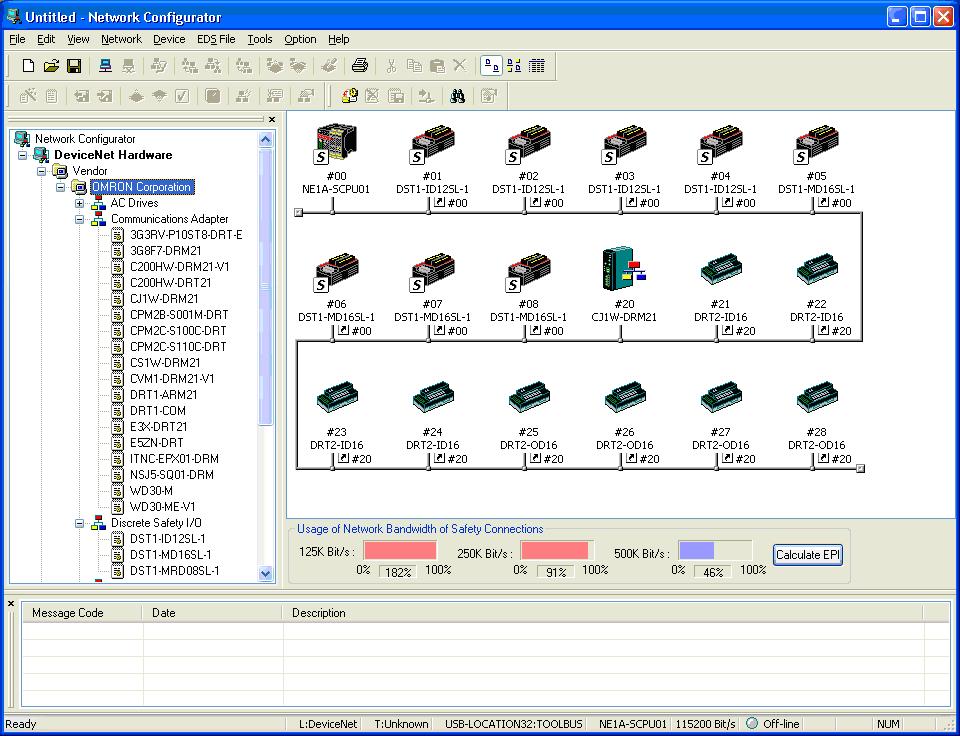Click the Date column header
The height and width of the screenshot is (736, 960).
[x=213, y=613]
